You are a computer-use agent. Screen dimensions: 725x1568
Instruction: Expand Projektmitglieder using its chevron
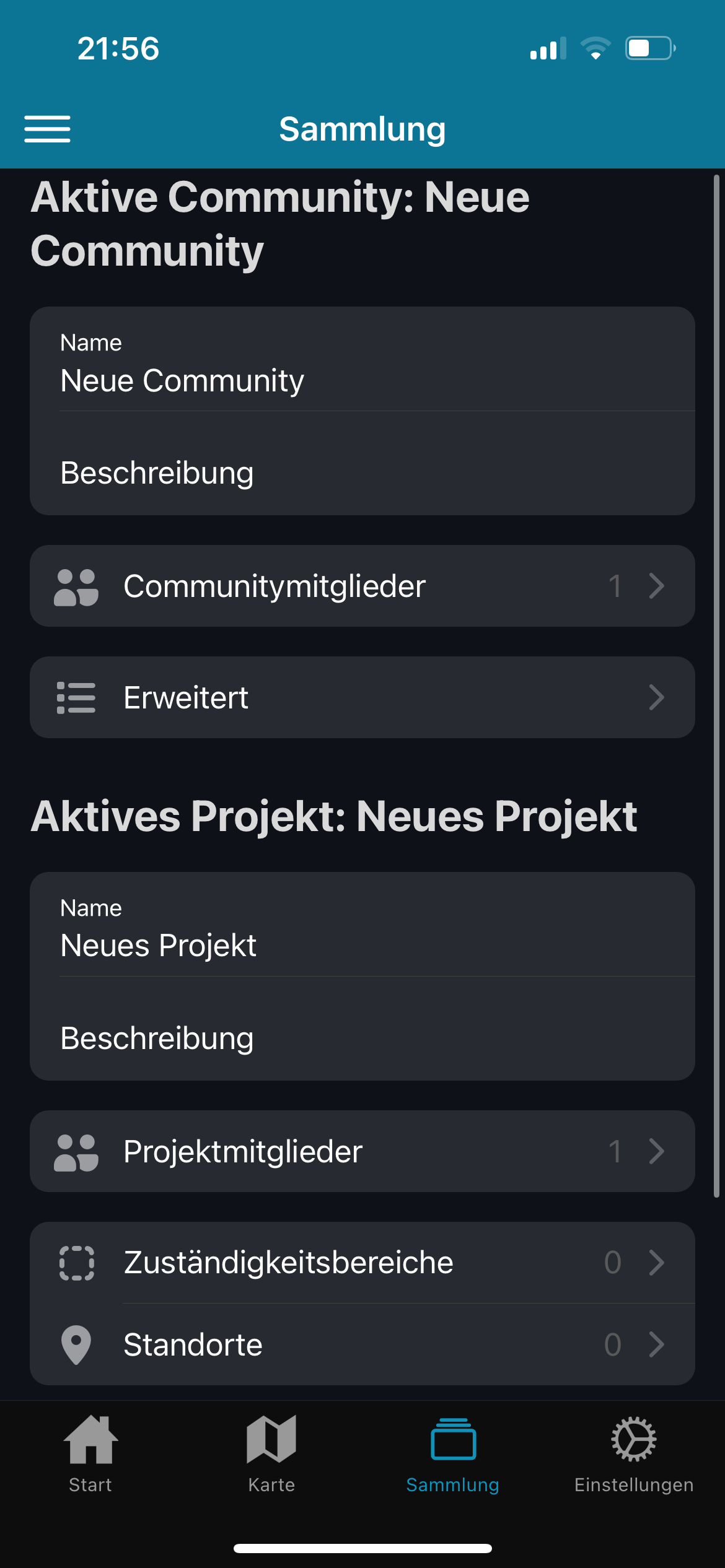656,1152
